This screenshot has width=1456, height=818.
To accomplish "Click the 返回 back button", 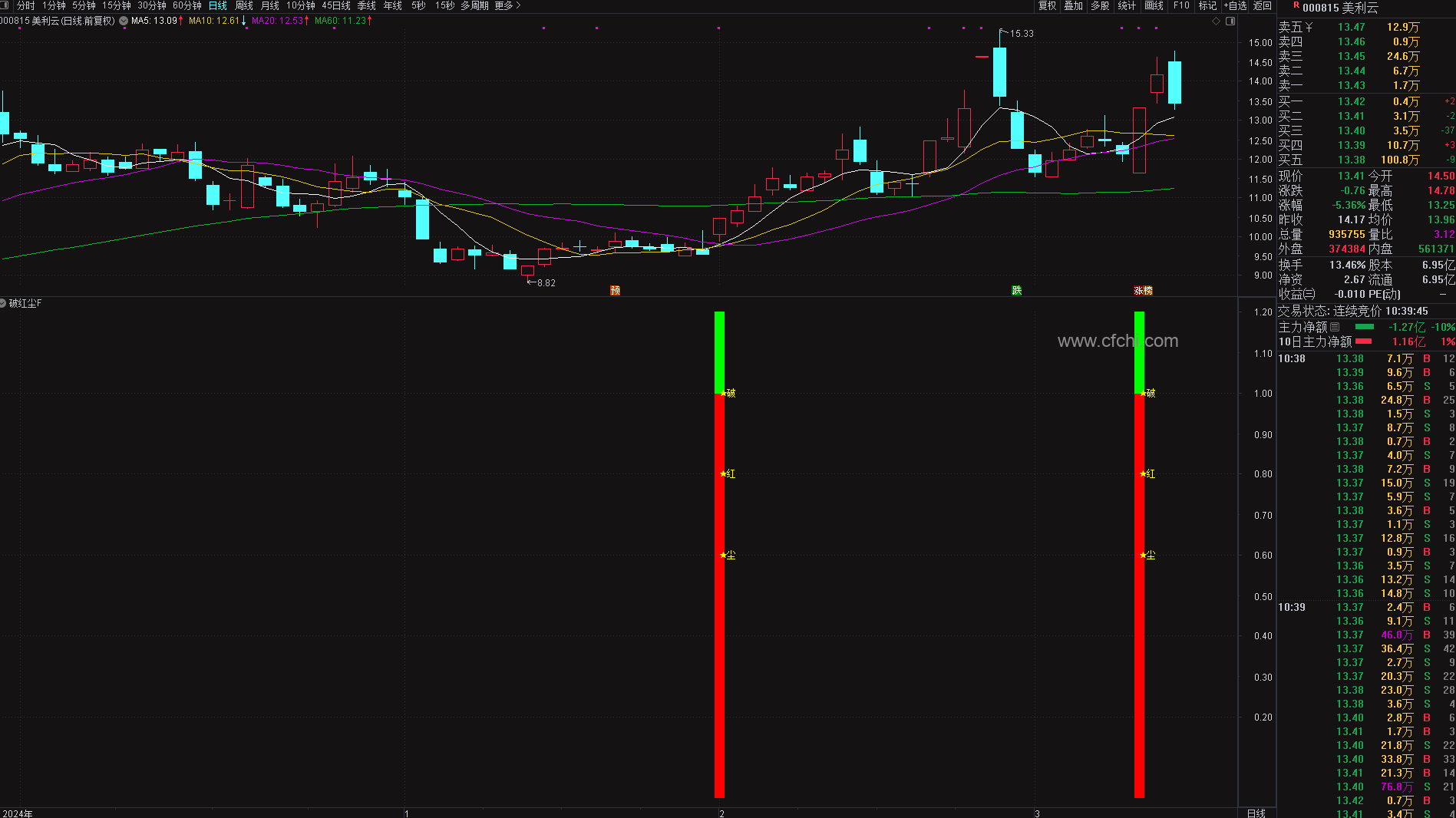I will 1263,5.
